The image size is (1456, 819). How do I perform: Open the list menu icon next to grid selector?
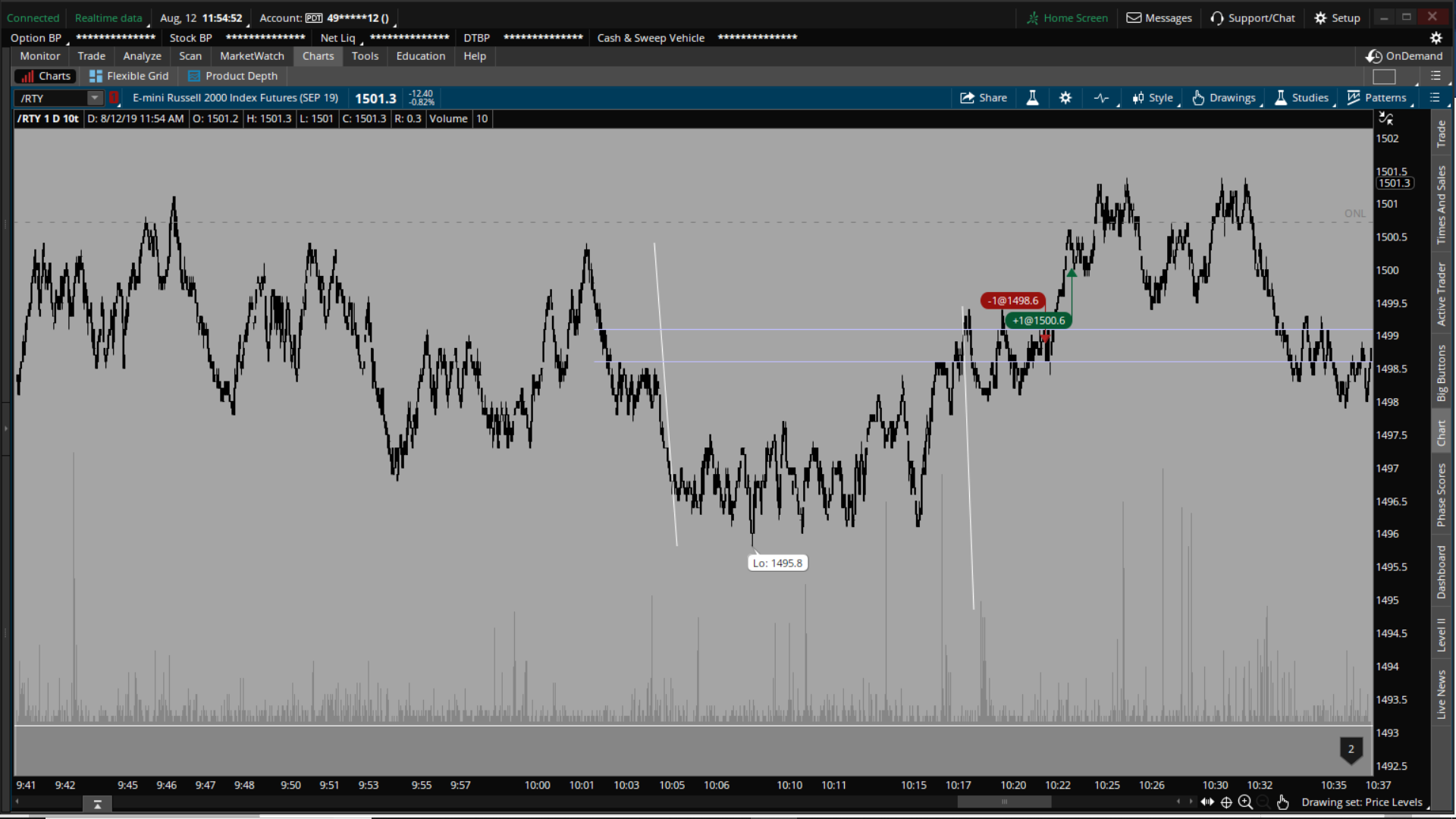(x=1436, y=76)
